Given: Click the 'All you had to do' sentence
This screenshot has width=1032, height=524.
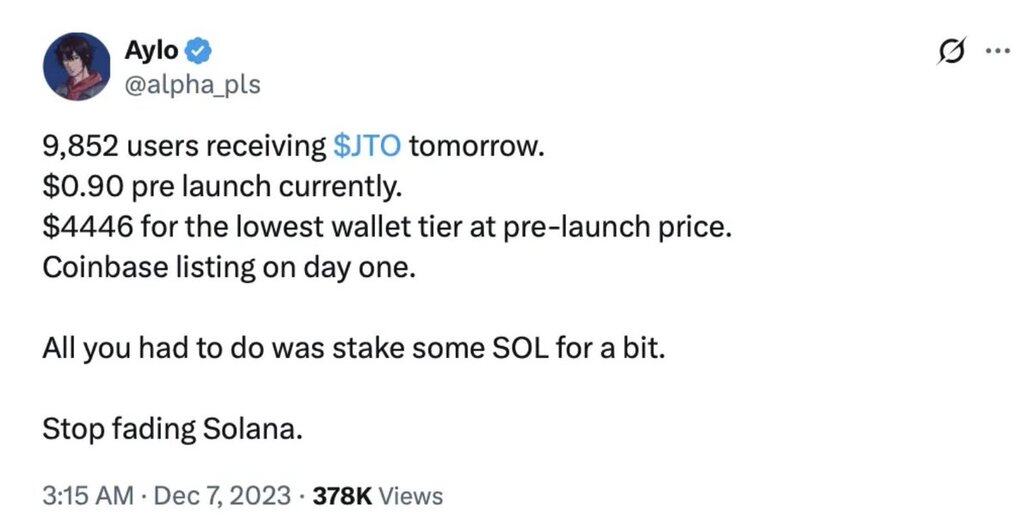Looking at the screenshot, I should [354, 348].
